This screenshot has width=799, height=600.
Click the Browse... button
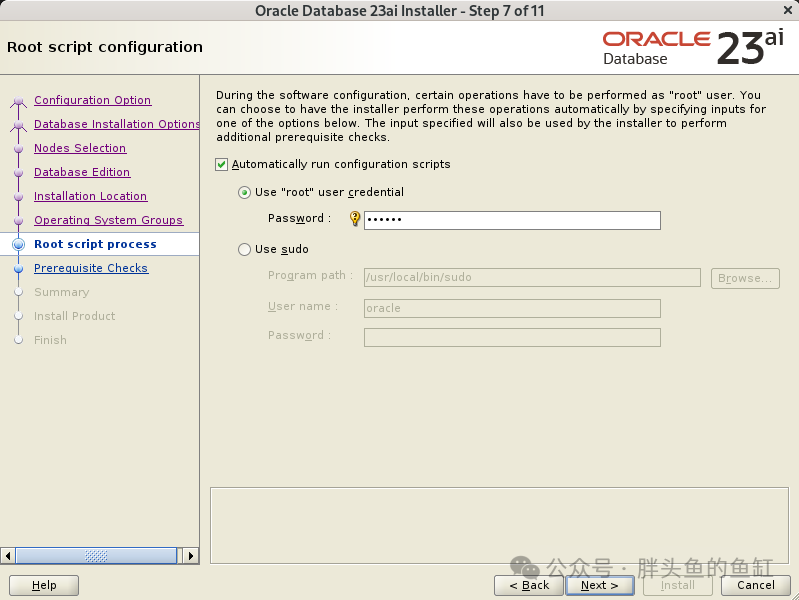pos(745,278)
